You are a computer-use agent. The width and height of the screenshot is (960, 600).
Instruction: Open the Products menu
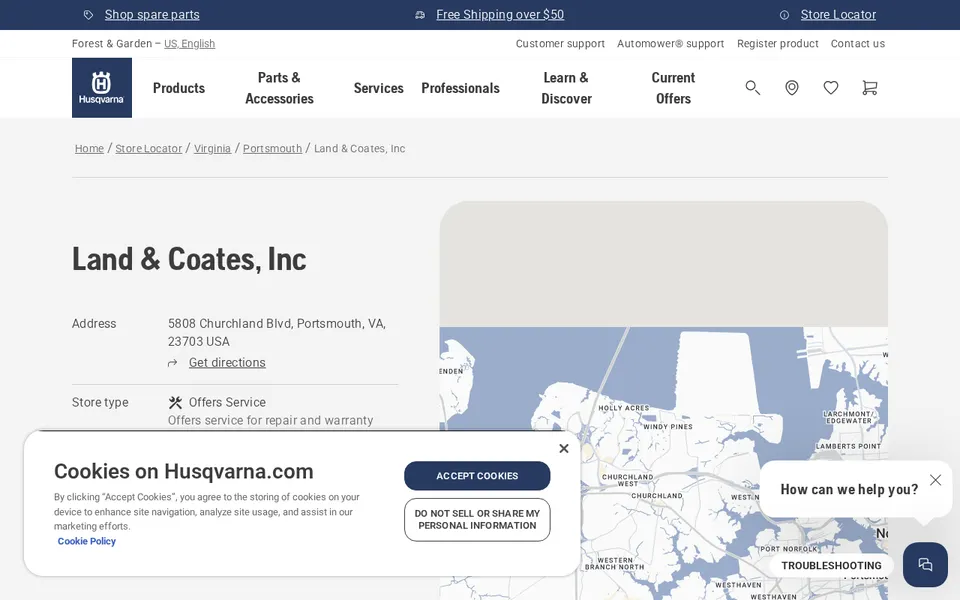pos(179,88)
